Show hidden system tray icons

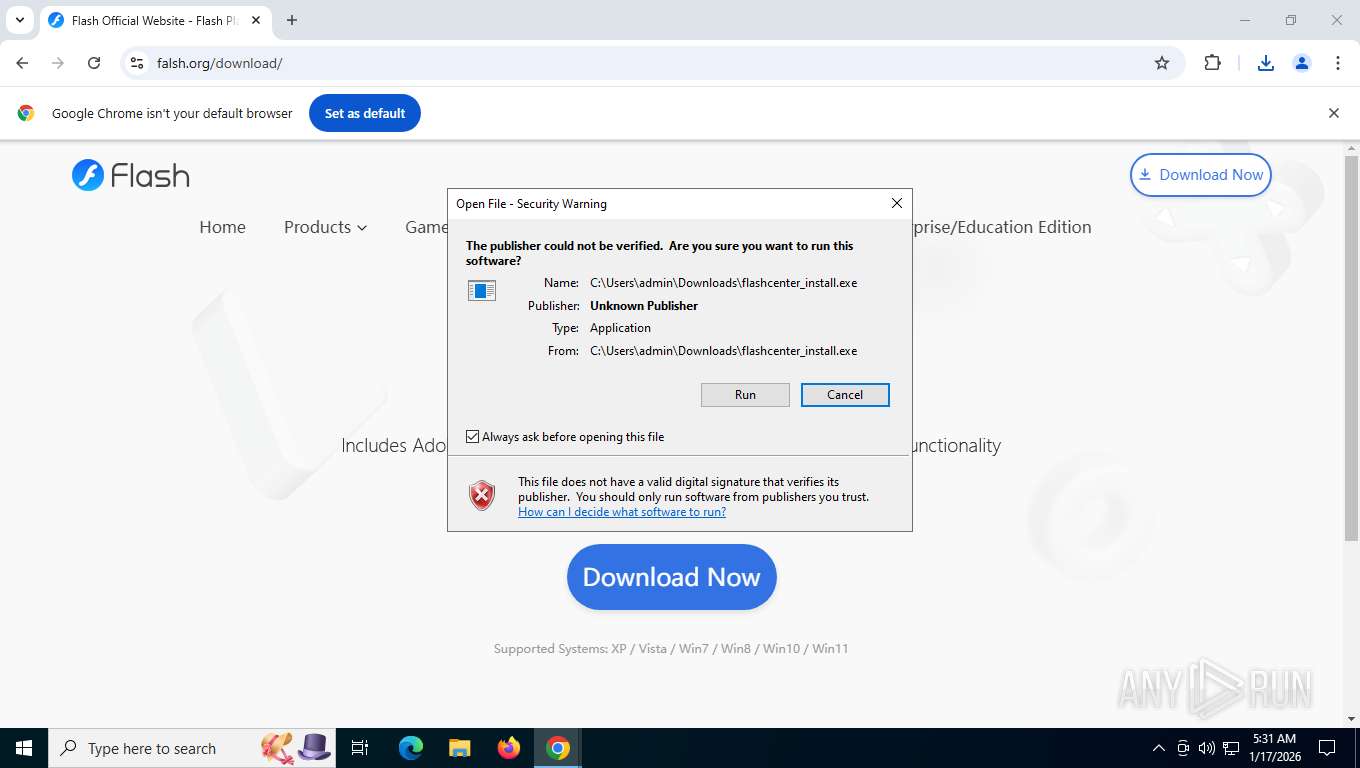point(1159,748)
